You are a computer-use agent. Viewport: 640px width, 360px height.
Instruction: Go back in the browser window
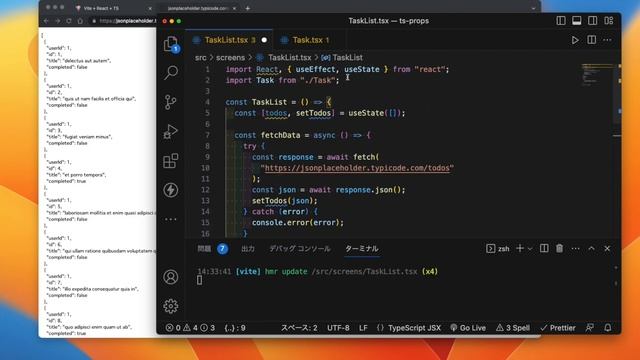[x=46, y=21]
